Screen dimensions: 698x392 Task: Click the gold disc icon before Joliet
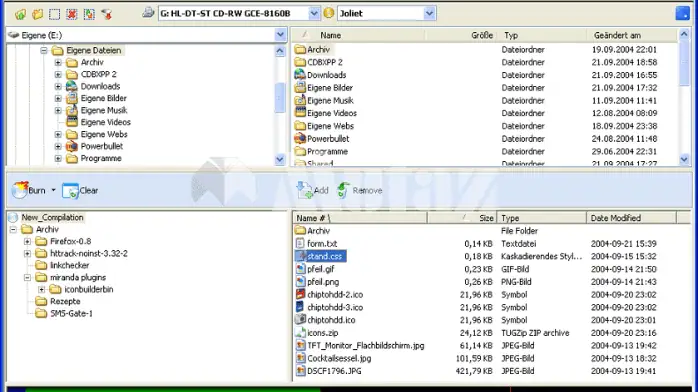[x=329, y=13]
